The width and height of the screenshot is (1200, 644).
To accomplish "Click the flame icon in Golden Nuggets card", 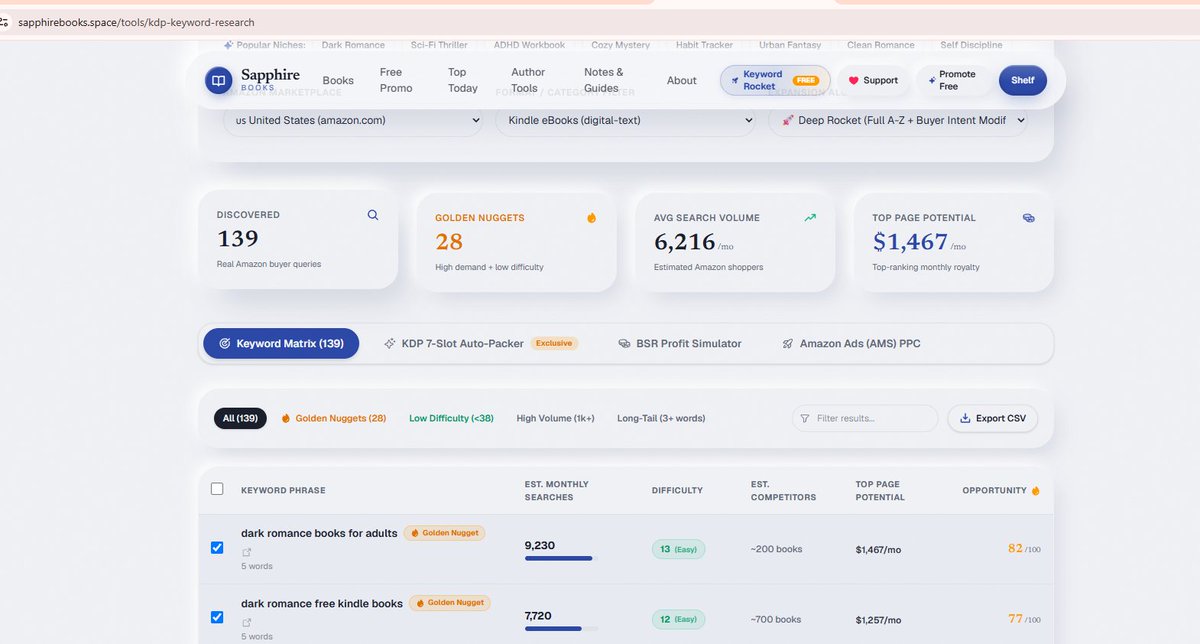I will (x=591, y=217).
